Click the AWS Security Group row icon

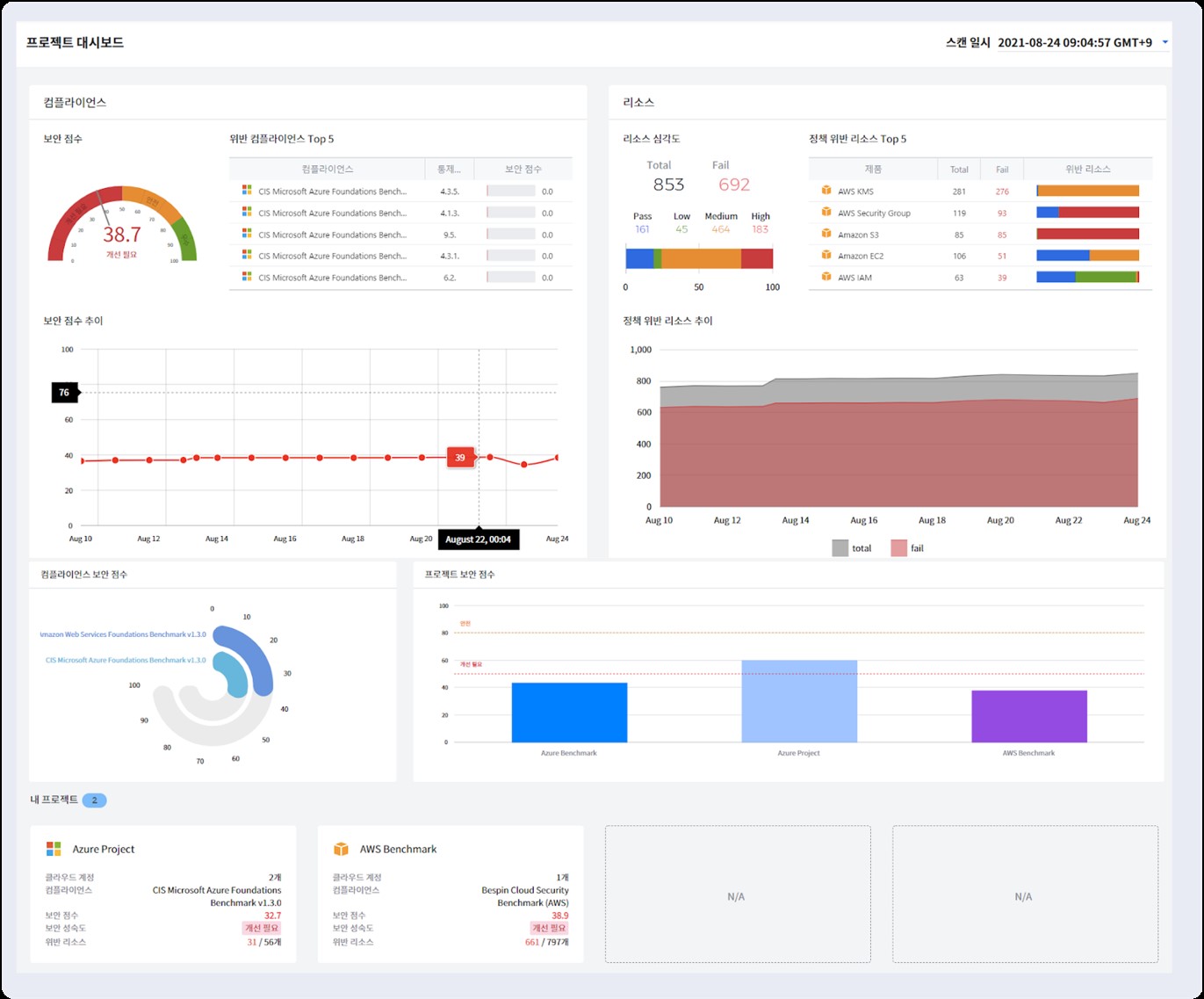[826, 213]
